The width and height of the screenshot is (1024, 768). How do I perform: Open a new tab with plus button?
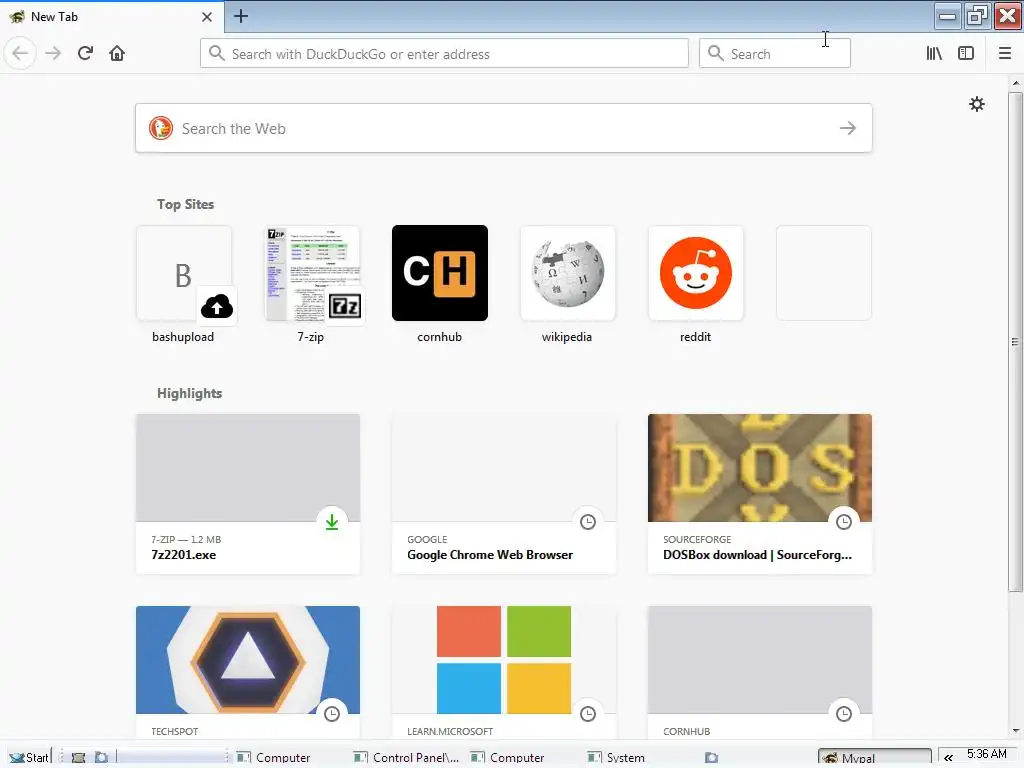click(x=240, y=16)
